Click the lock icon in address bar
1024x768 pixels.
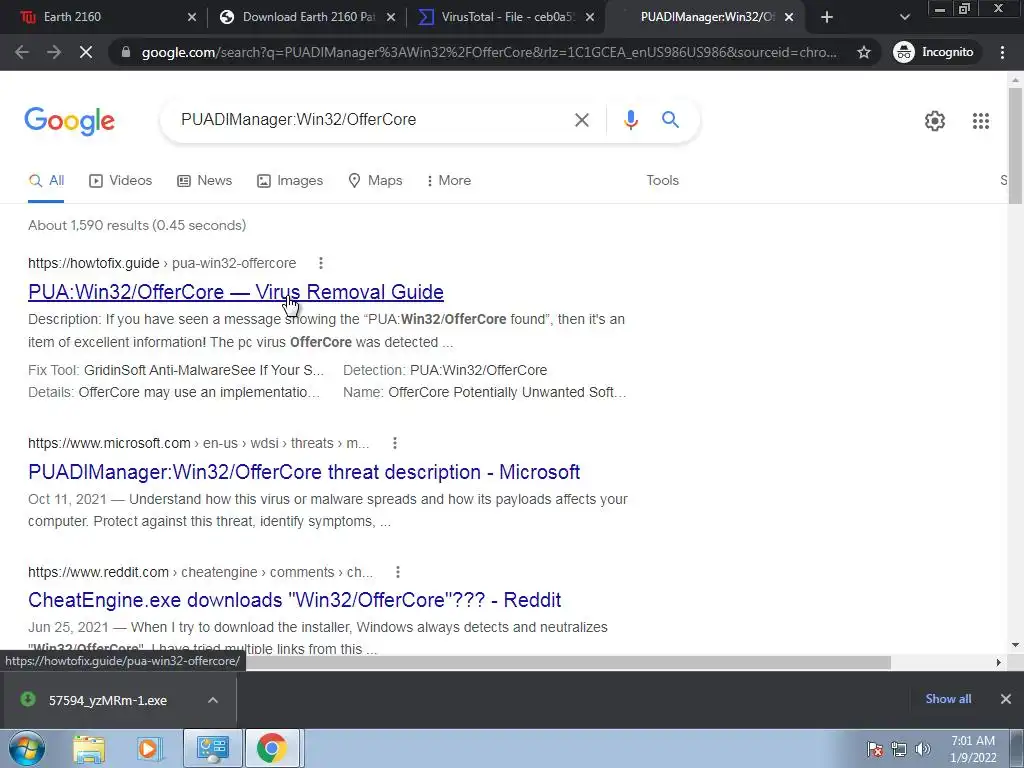pos(126,52)
